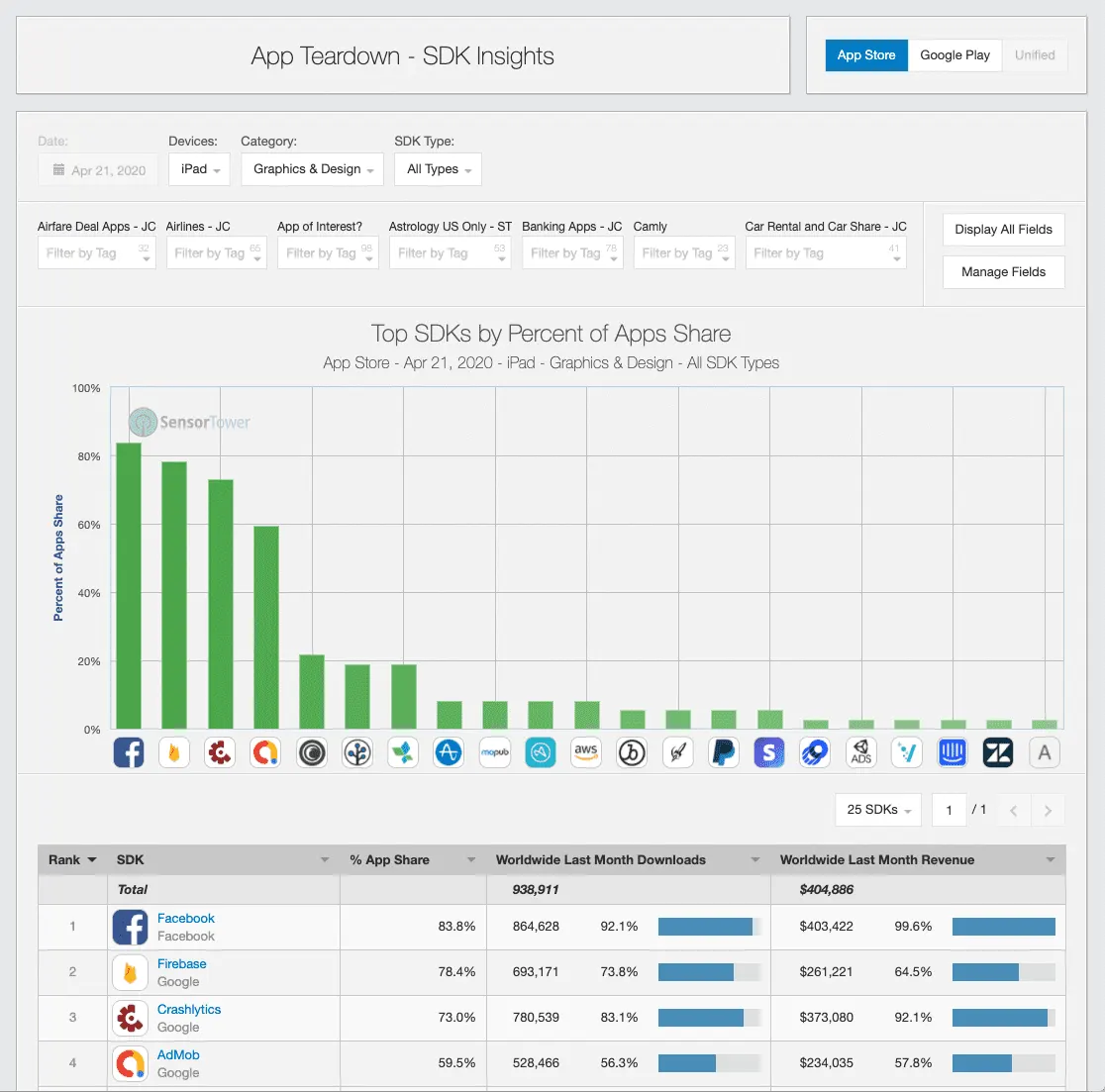Go to the previous page arrow
1105x1092 pixels.
point(1013,811)
